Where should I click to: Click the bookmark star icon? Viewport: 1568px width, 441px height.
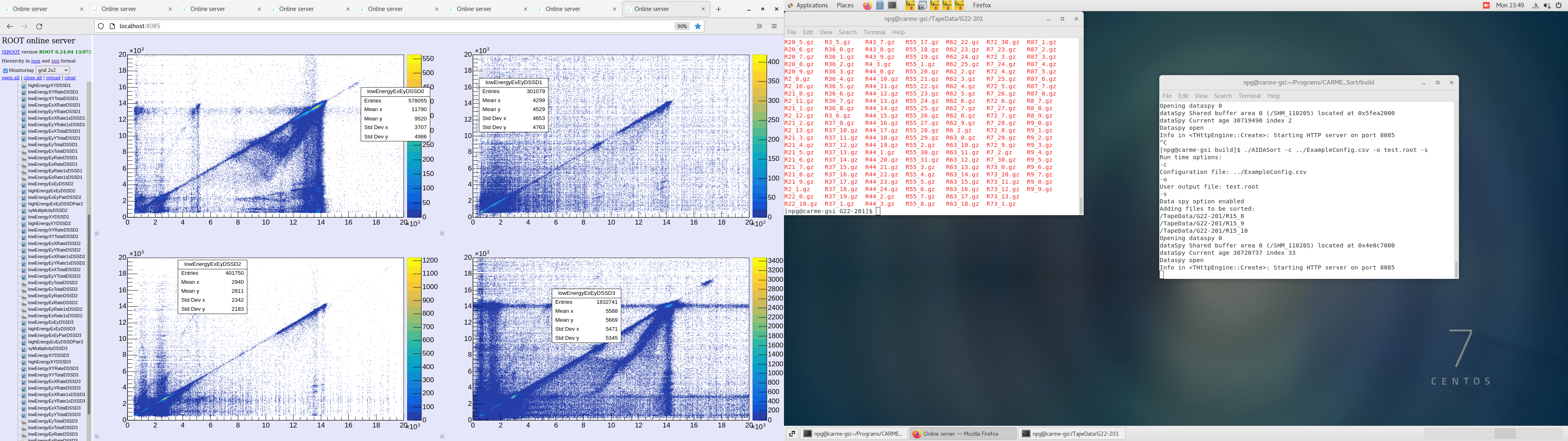[x=698, y=26]
